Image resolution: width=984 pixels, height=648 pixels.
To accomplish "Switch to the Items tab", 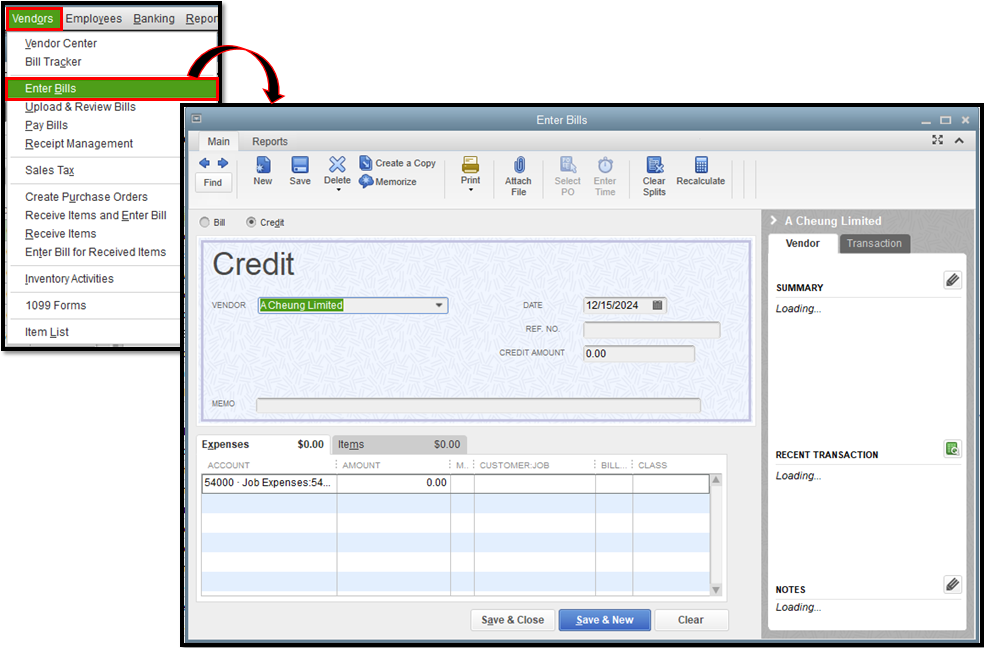I will [x=399, y=445].
